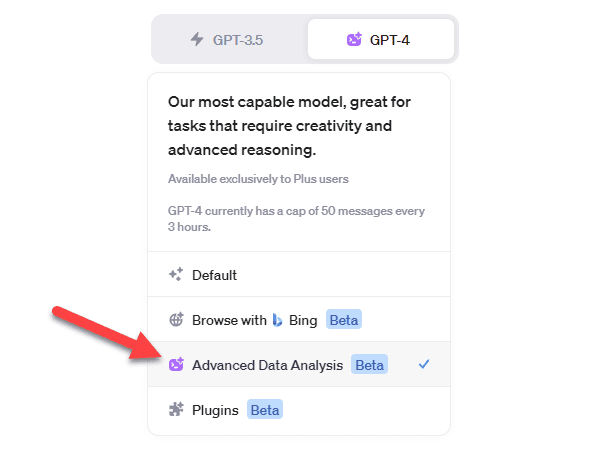611x470 pixels.
Task: Click the puzzle piece Plugins icon
Action: point(176,409)
